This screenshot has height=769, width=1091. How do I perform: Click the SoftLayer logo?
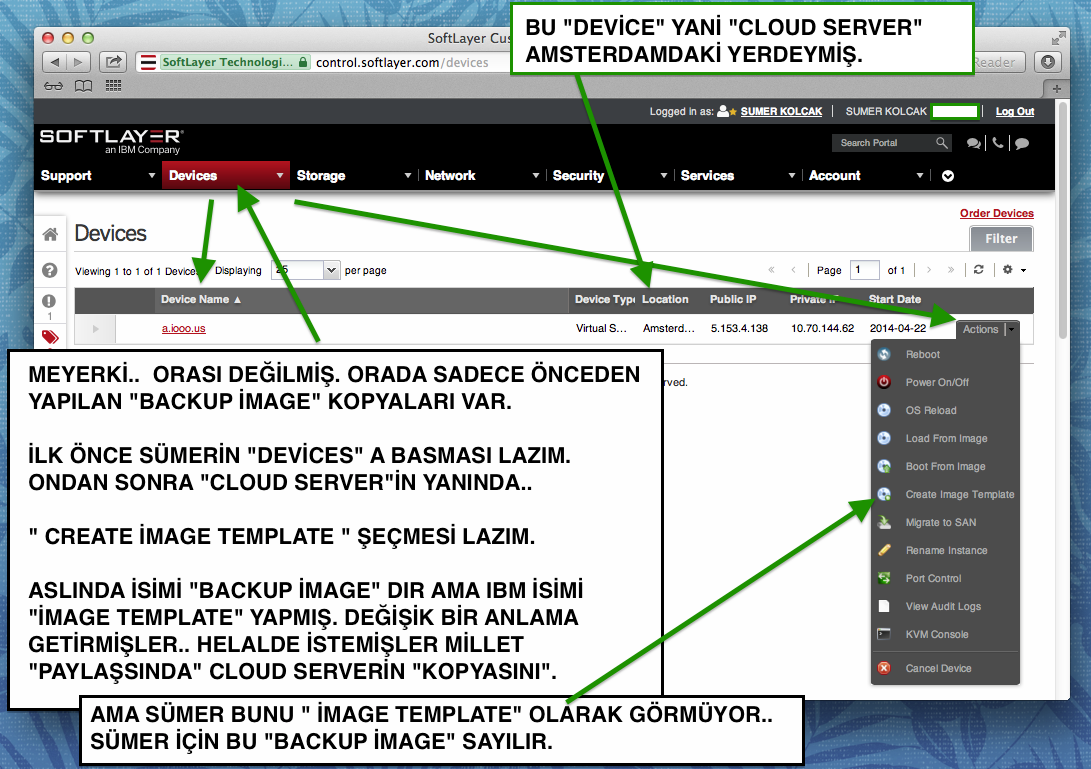[111, 141]
